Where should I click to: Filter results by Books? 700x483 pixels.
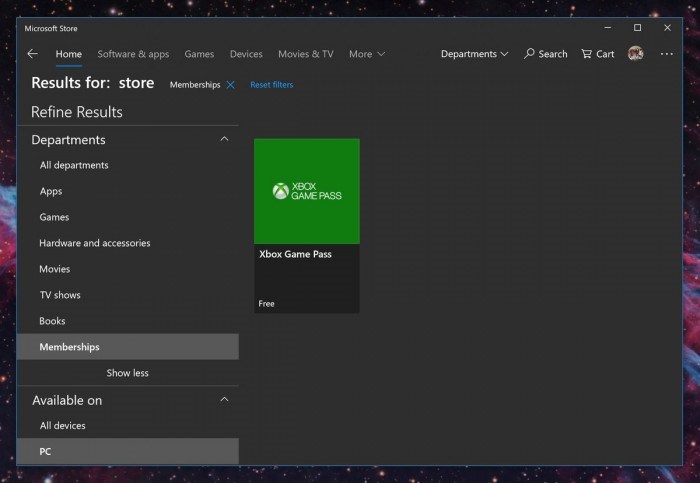pyautogui.click(x=128, y=321)
